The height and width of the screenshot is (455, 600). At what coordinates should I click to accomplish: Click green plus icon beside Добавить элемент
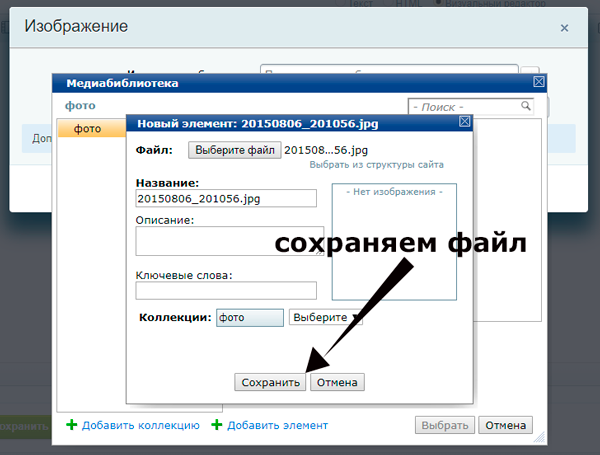point(217,424)
